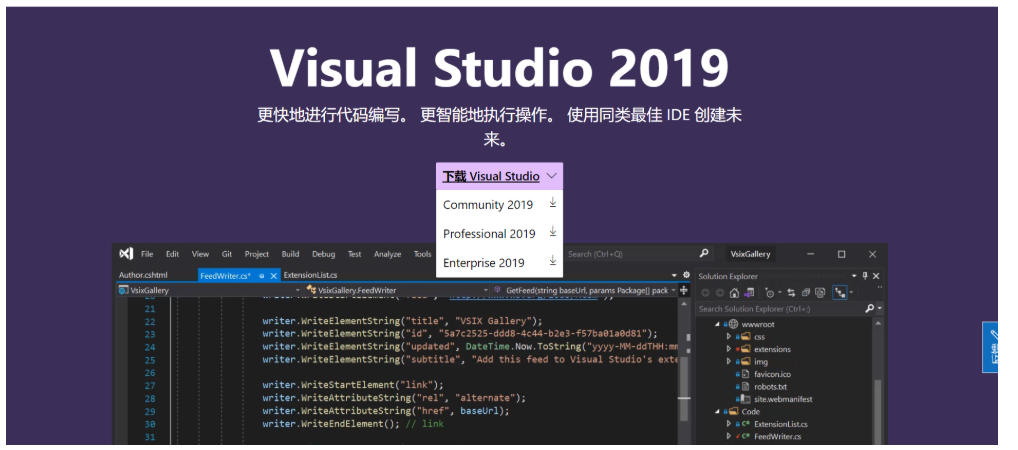This screenshot has height=450, width=1018.
Task: Expand the FeedWriter.cs tree node
Action: [728, 436]
